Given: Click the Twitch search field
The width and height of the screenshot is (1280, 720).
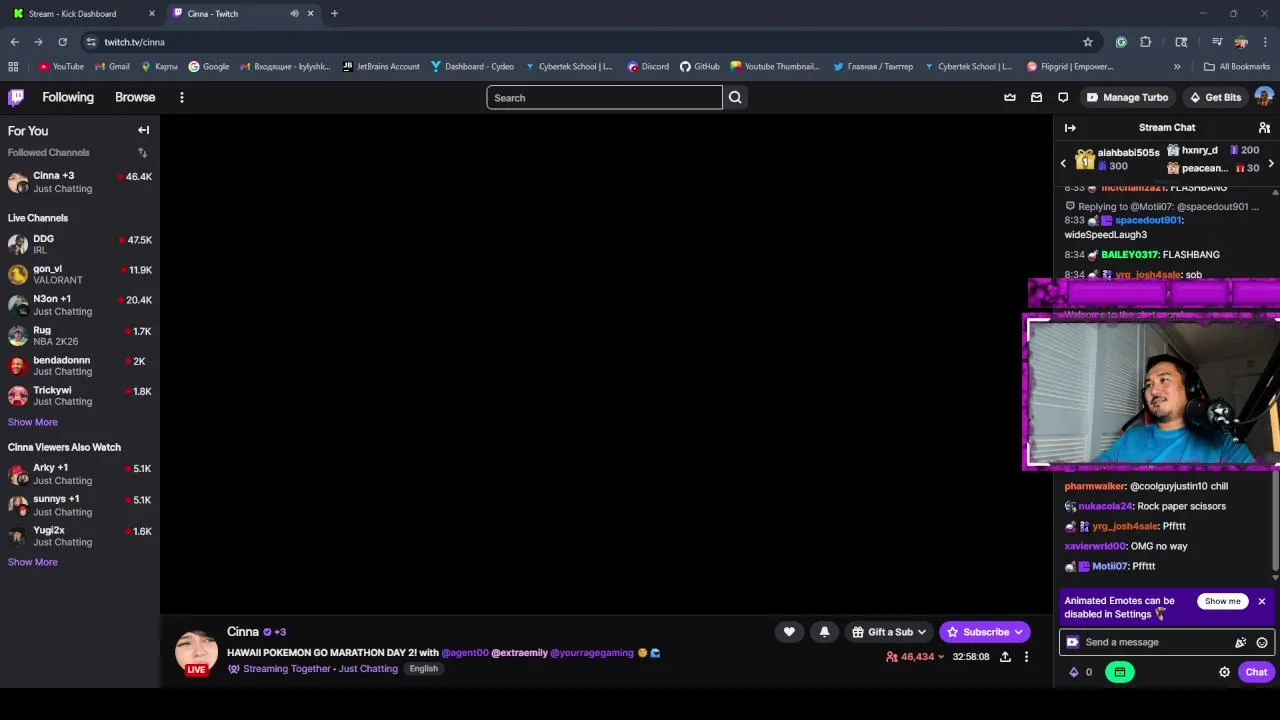Looking at the screenshot, I should 604,97.
